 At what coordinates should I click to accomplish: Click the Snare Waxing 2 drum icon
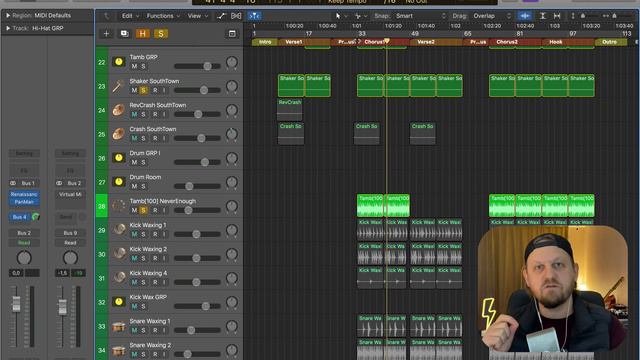point(119,350)
